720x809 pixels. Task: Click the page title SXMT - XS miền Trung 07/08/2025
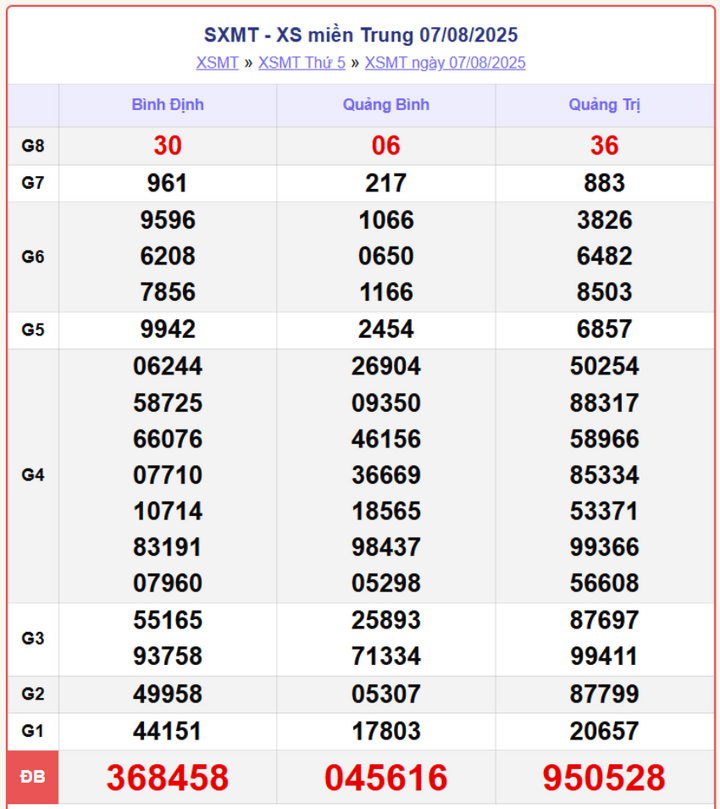(x=361, y=35)
